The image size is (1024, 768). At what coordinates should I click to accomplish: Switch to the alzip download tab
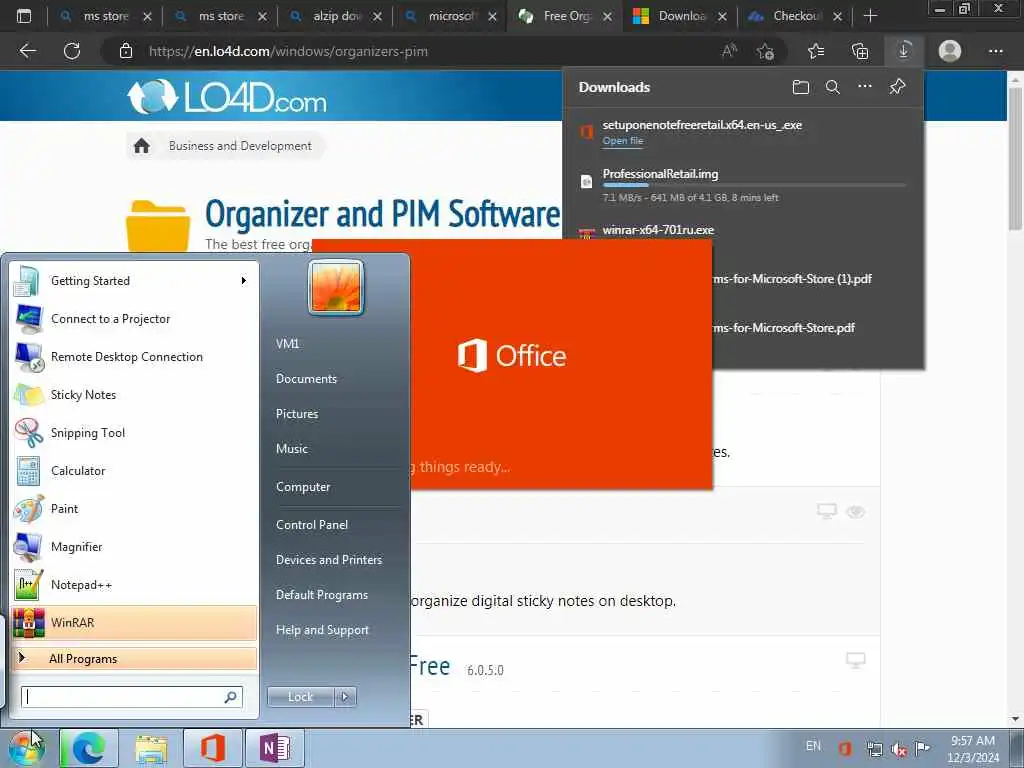(x=335, y=16)
